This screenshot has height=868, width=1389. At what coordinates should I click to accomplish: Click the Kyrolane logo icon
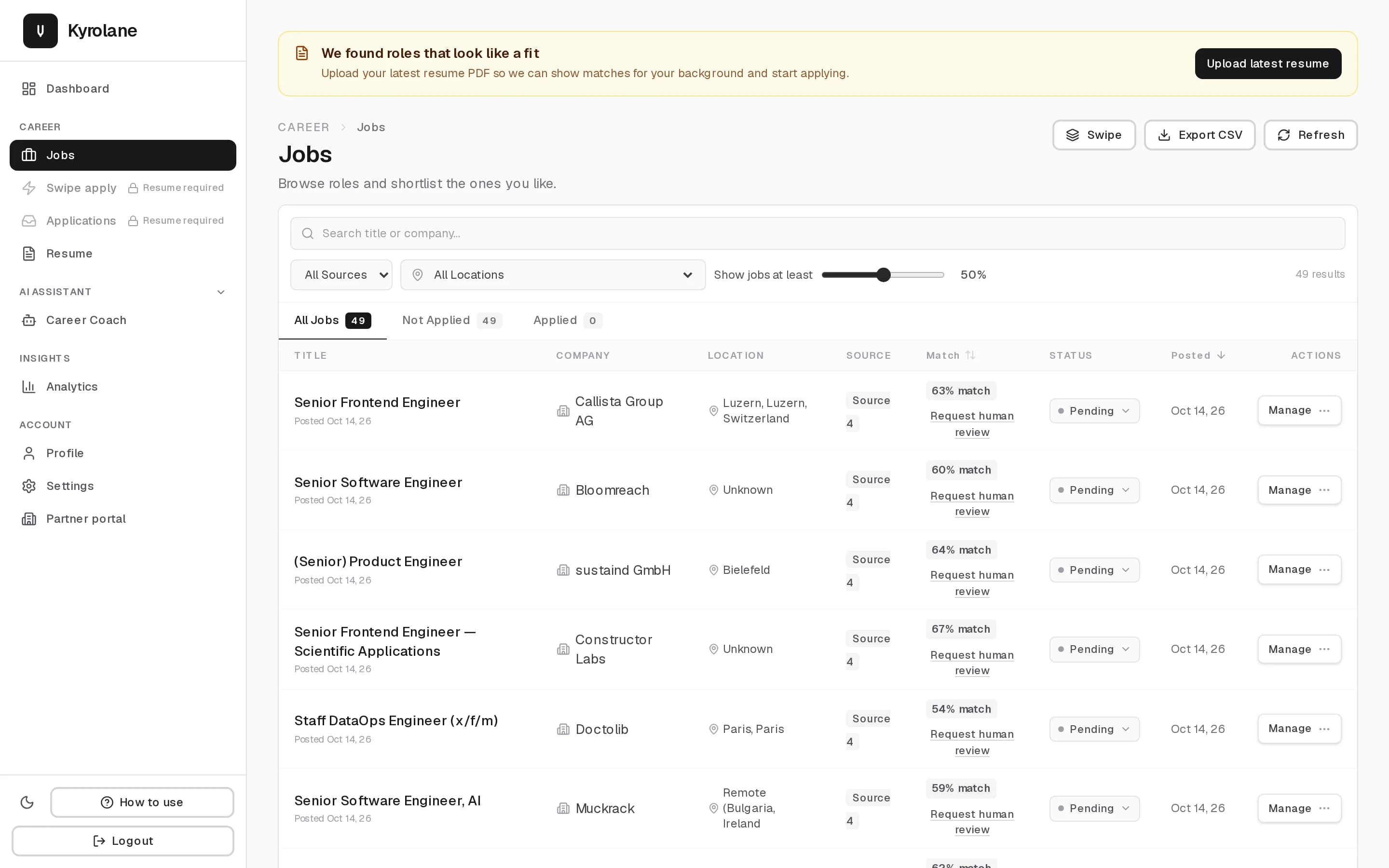click(x=40, y=30)
